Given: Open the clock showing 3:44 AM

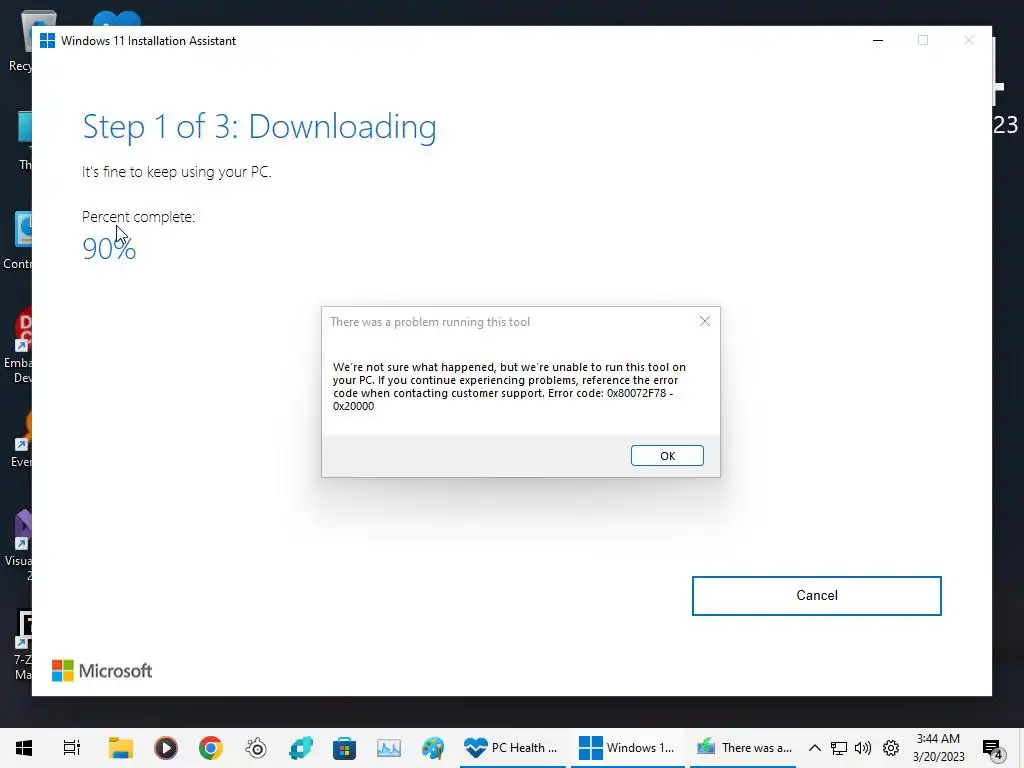Looking at the screenshot, I should [x=938, y=748].
